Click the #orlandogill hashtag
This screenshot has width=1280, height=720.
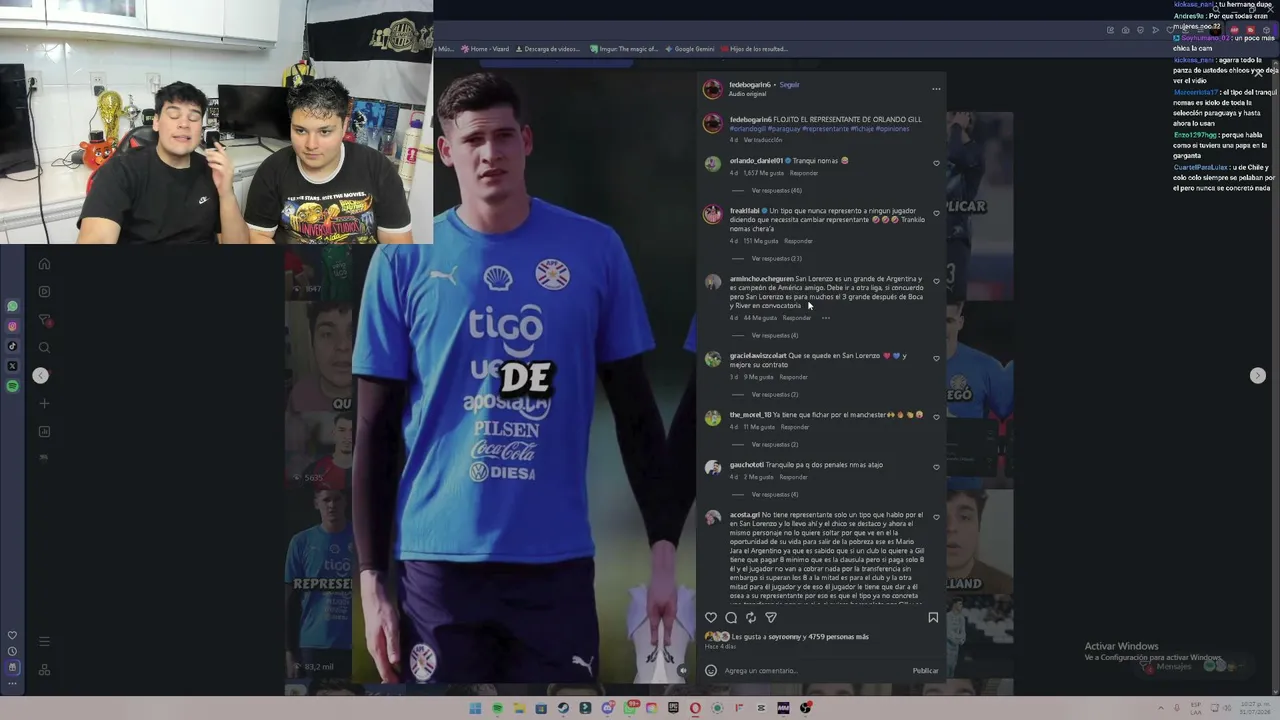(x=746, y=129)
